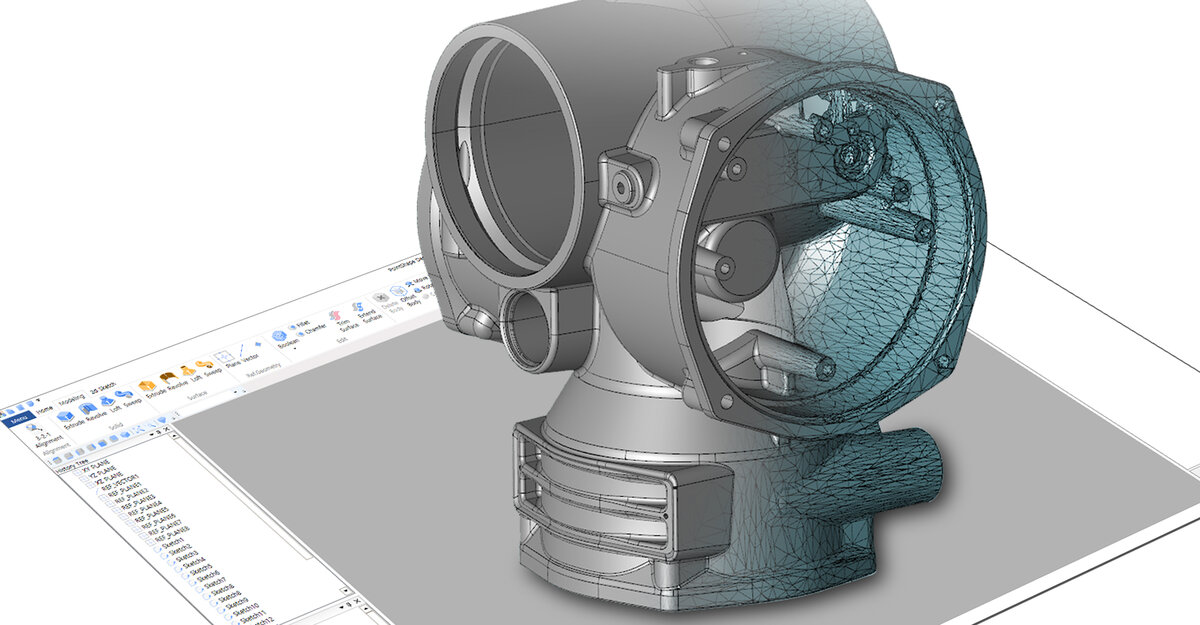
Task: Select REF_PLANE8 in the History Tree
Action: tap(171, 534)
